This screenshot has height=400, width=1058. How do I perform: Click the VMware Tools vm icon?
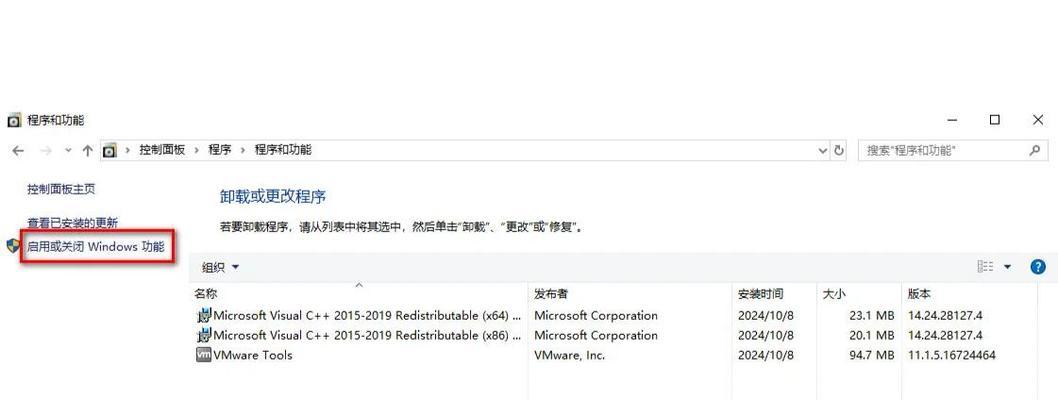click(x=204, y=355)
